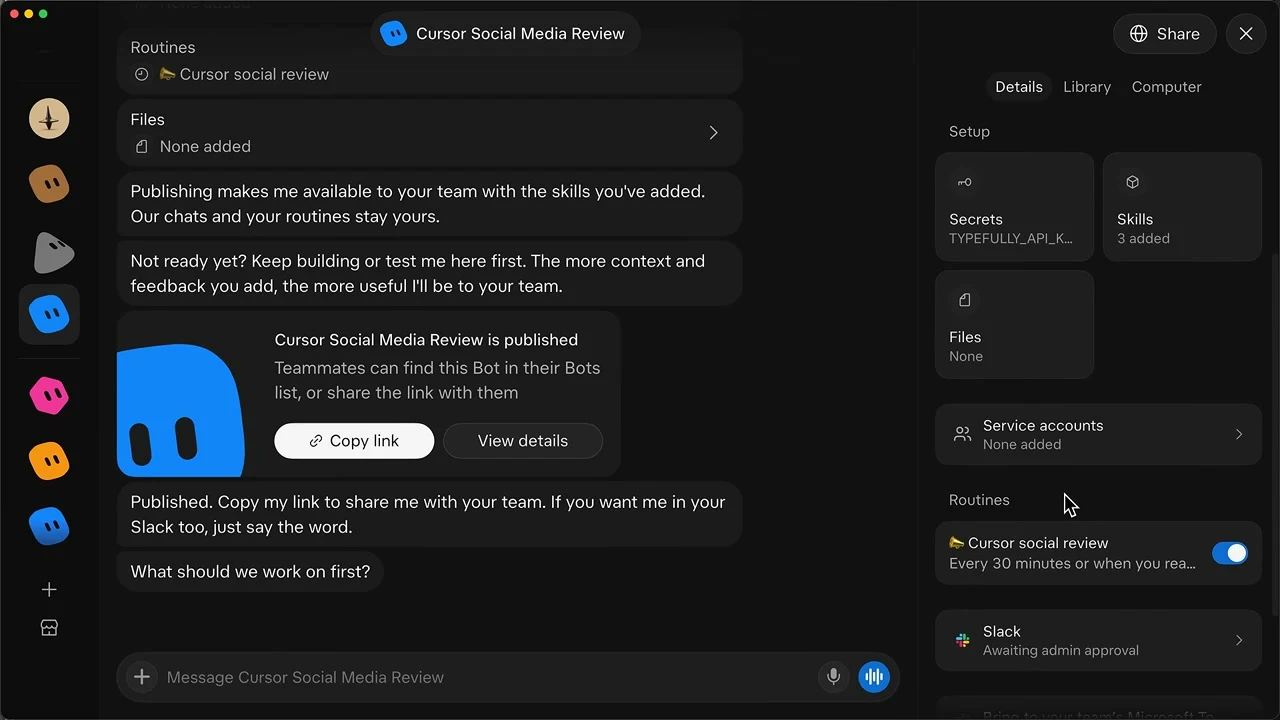Click the plus button in the message box
The height and width of the screenshot is (720, 1280).
coord(142,677)
